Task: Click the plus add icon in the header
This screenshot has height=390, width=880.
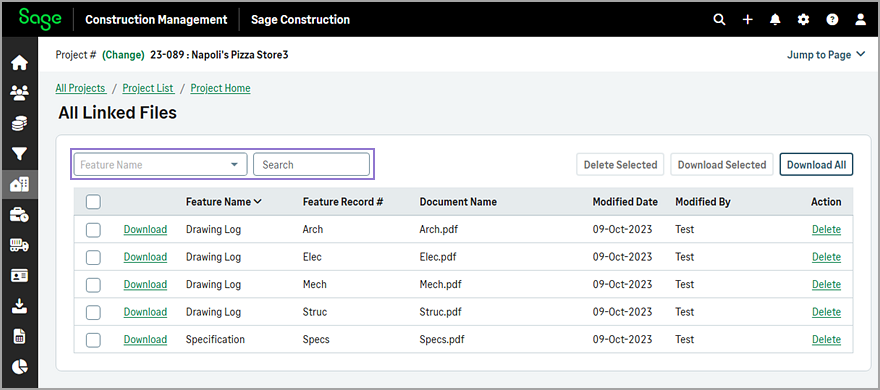Action: (x=748, y=20)
